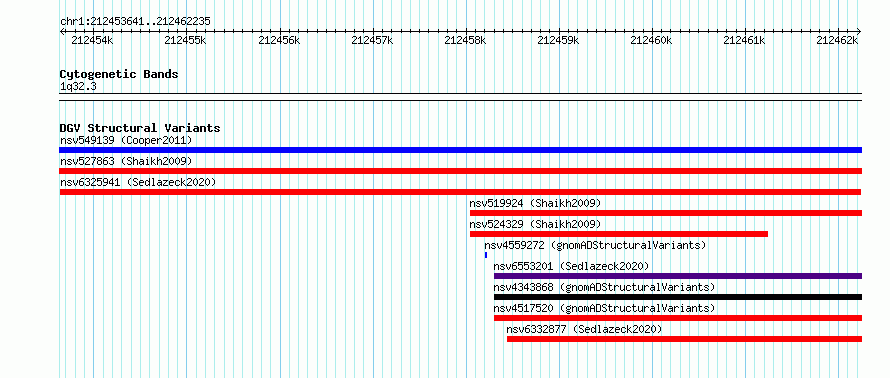
Task: Click the red nsv4517520 variant bar
Action: pyautogui.click(x=678, y=318)
